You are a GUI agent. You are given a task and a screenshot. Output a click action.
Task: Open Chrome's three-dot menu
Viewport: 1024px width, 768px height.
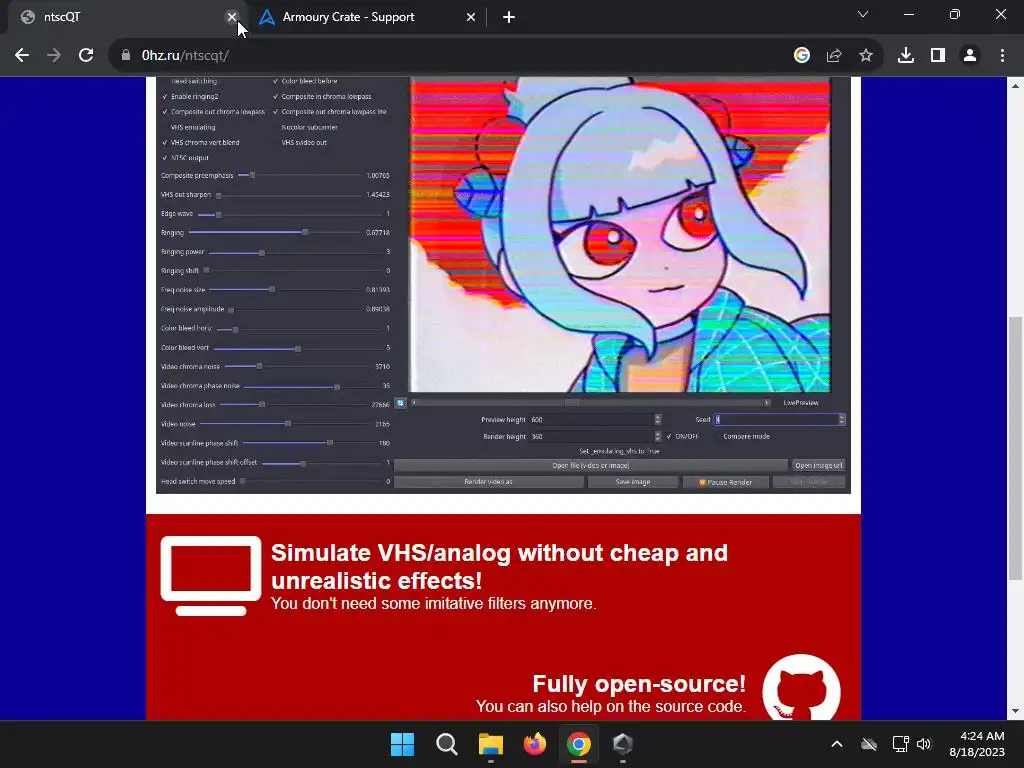coord(1002,56)
